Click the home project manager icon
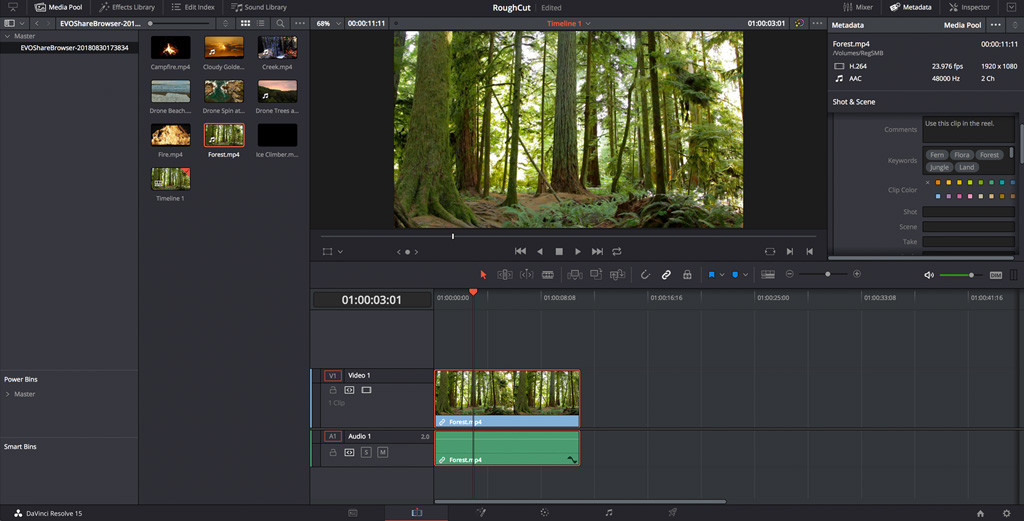Screen dimensions: 1024x521 click(x=980, y=513)
